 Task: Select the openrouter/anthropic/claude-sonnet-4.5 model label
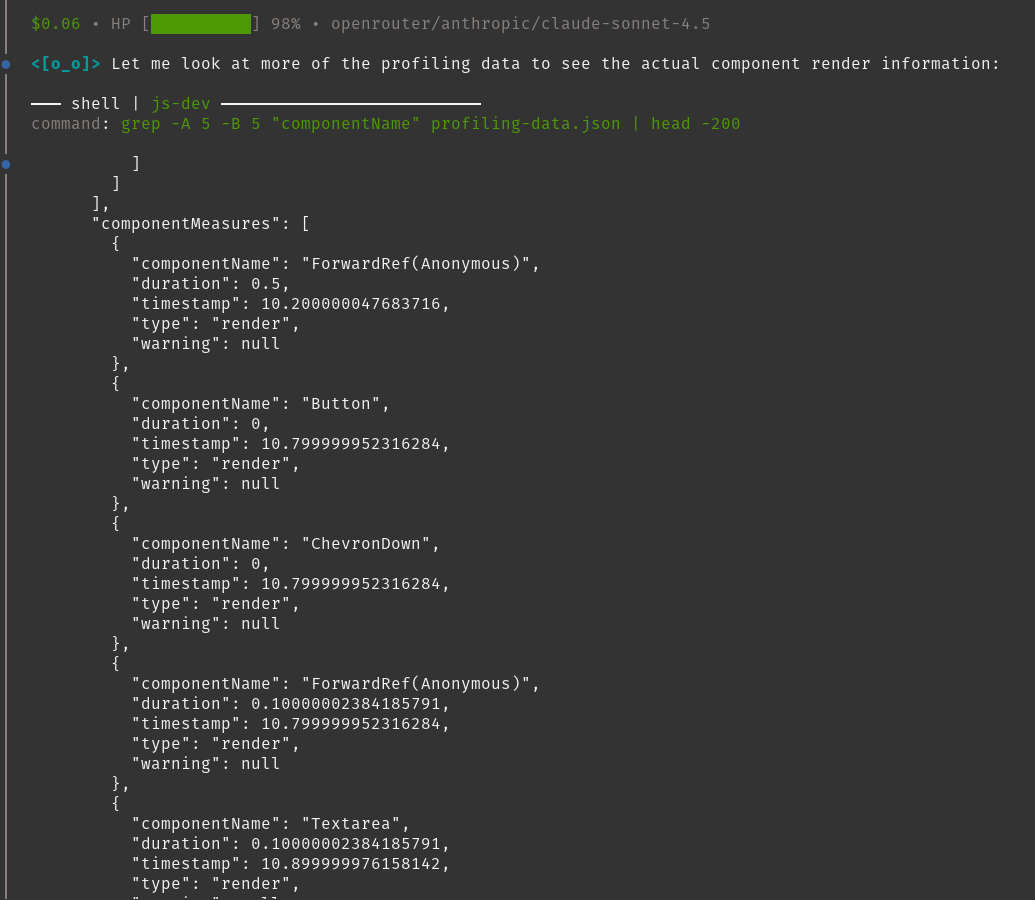click(x=520, y=24)
